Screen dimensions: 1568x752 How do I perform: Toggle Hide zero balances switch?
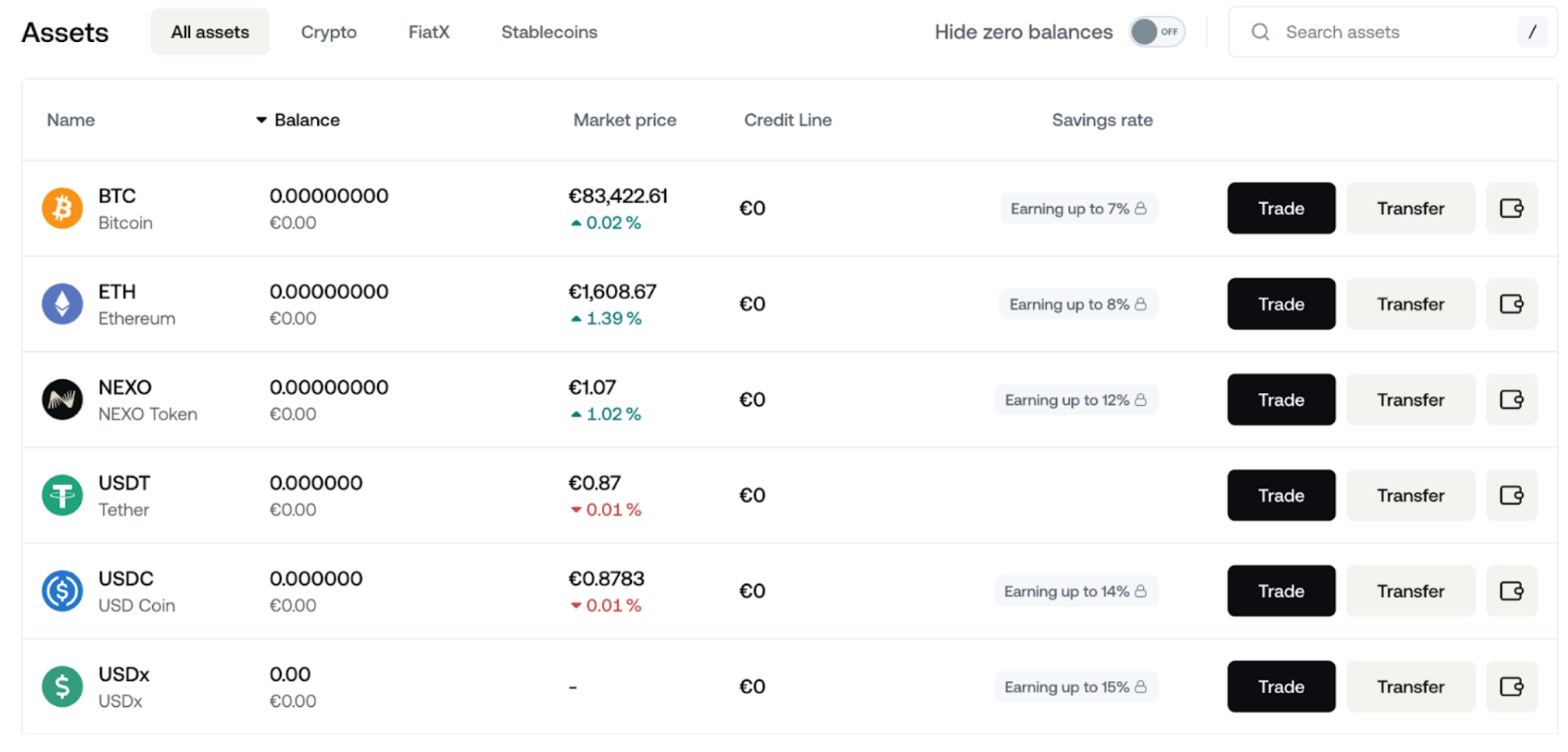click(x=1156, y=32)
